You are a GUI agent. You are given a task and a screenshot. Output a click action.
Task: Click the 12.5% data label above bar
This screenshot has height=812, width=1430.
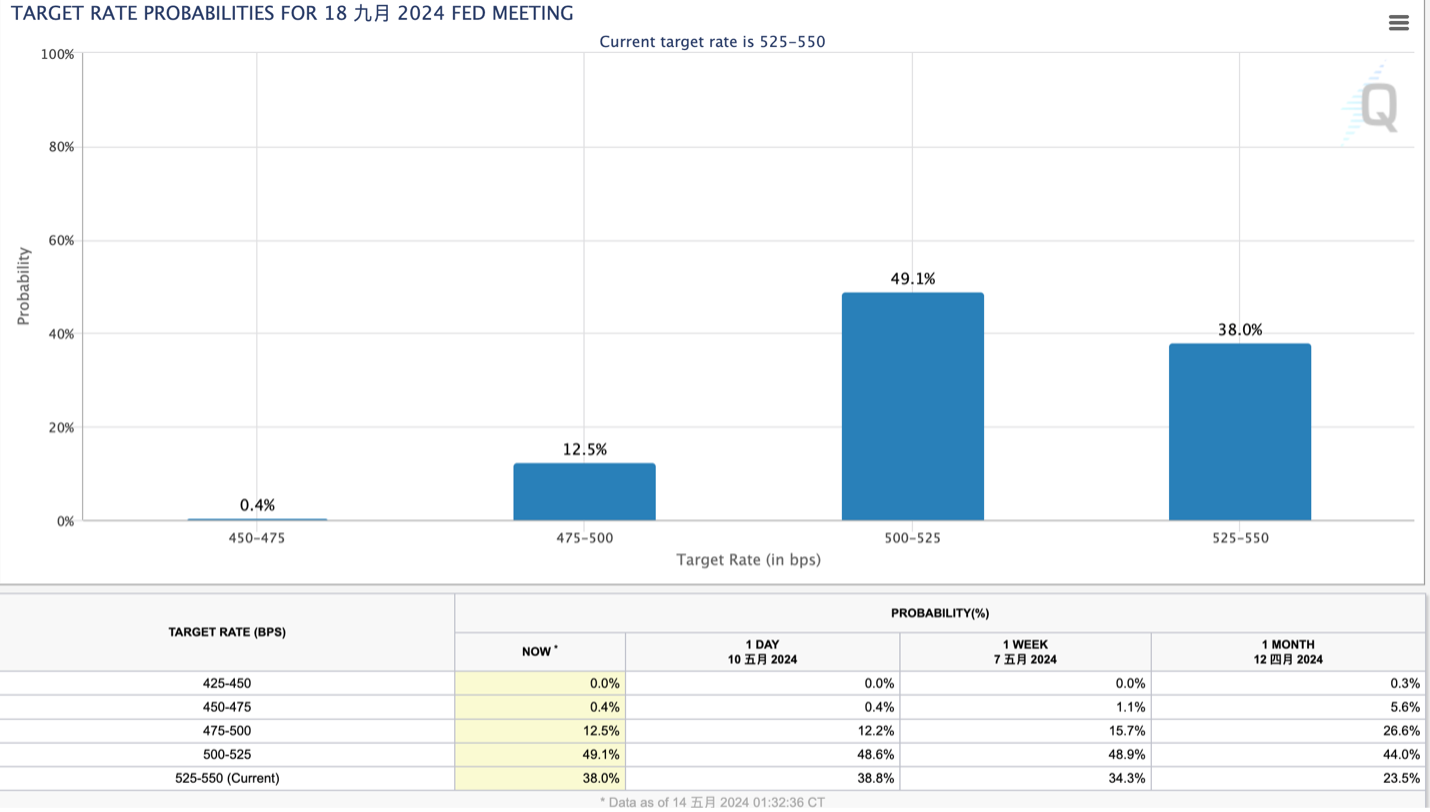tap(584, 450)
